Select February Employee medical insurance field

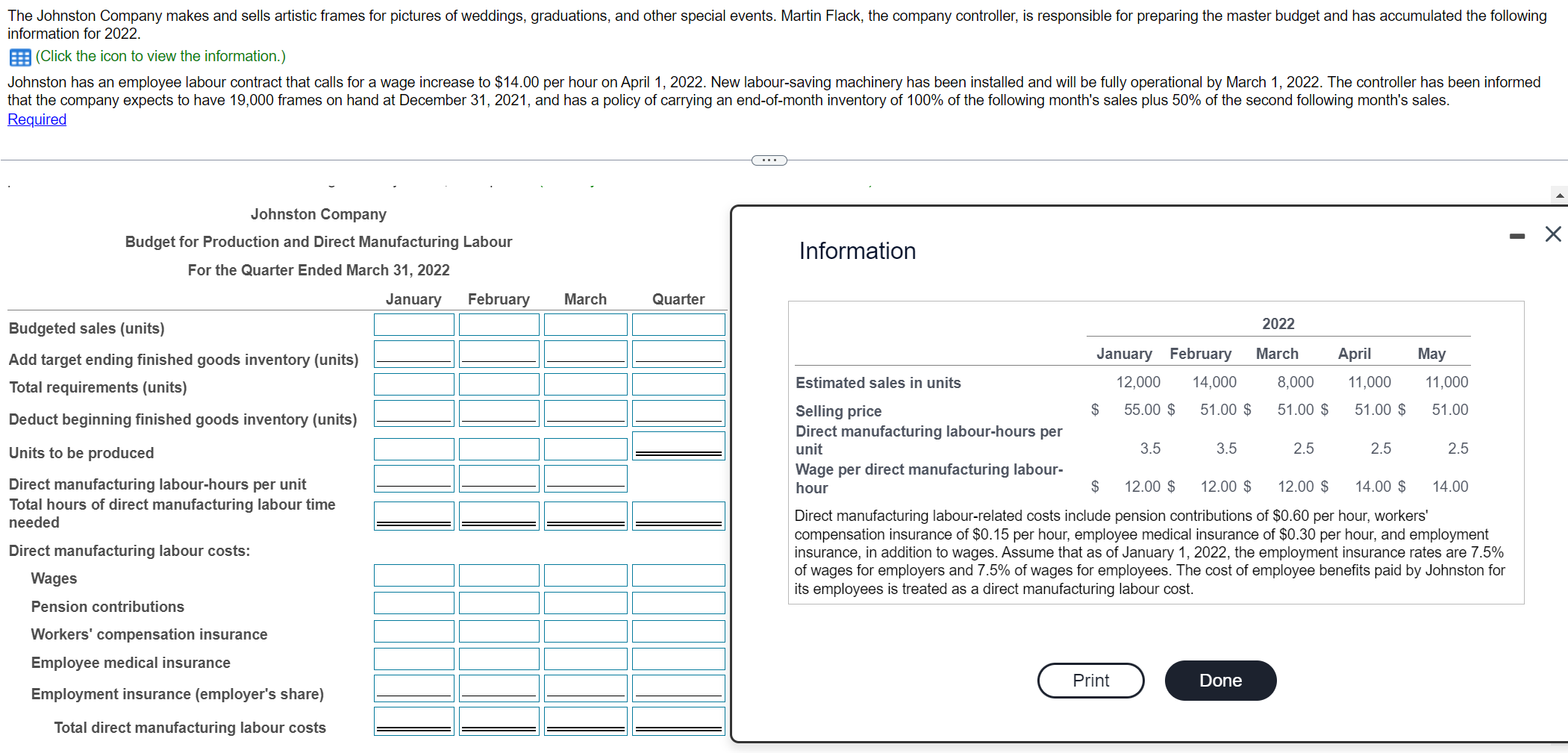pyautogui.click(x=499, y=659)
